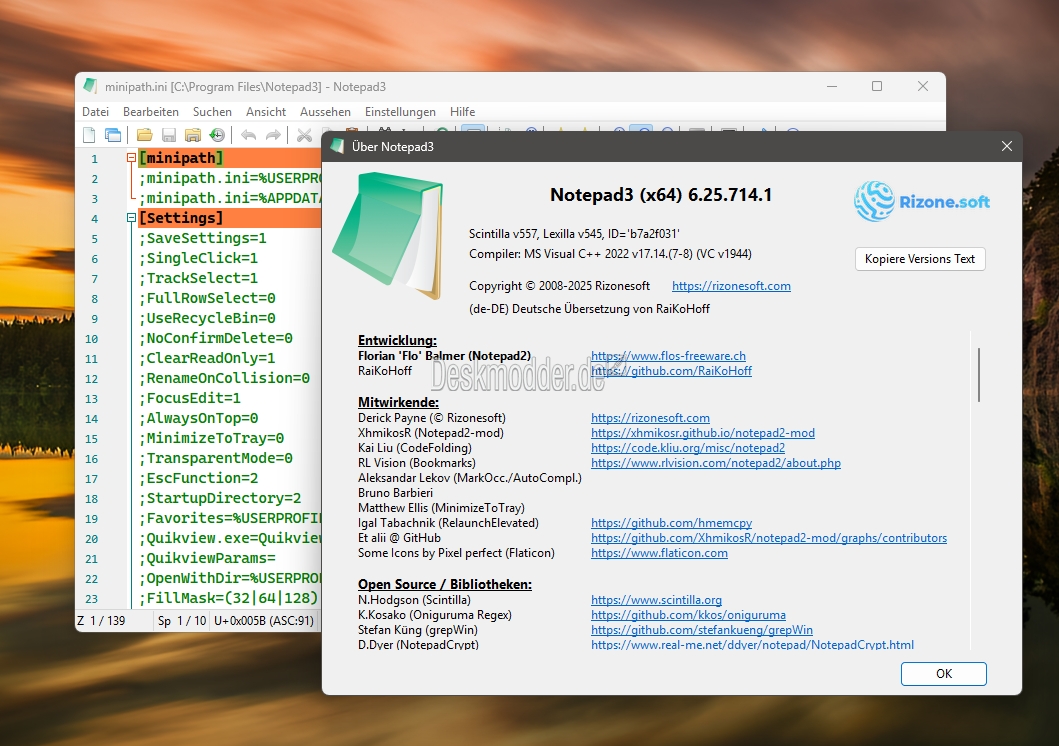Click the Rizone.soft logo in the about dialog
Image resolution: width=1059 pixels, height=746 pixels.
[x=922, y=201]
